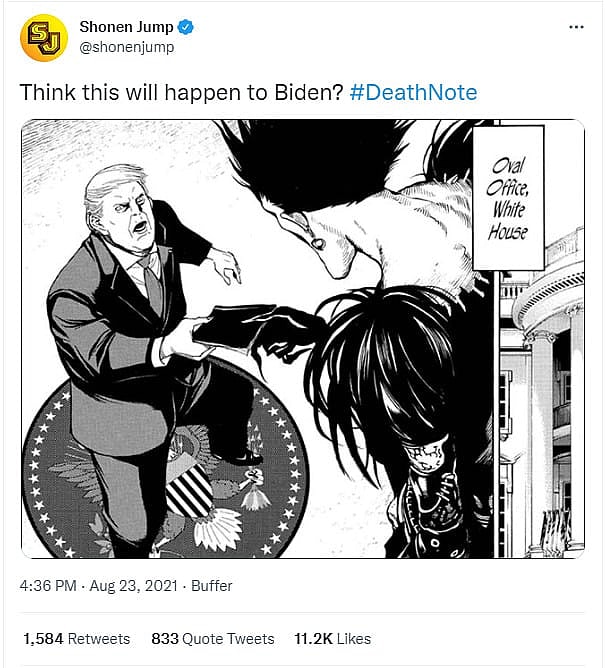Screen dimensions: 605x668
Task: Click the blue verified badge
Action: tap(186, 28)
